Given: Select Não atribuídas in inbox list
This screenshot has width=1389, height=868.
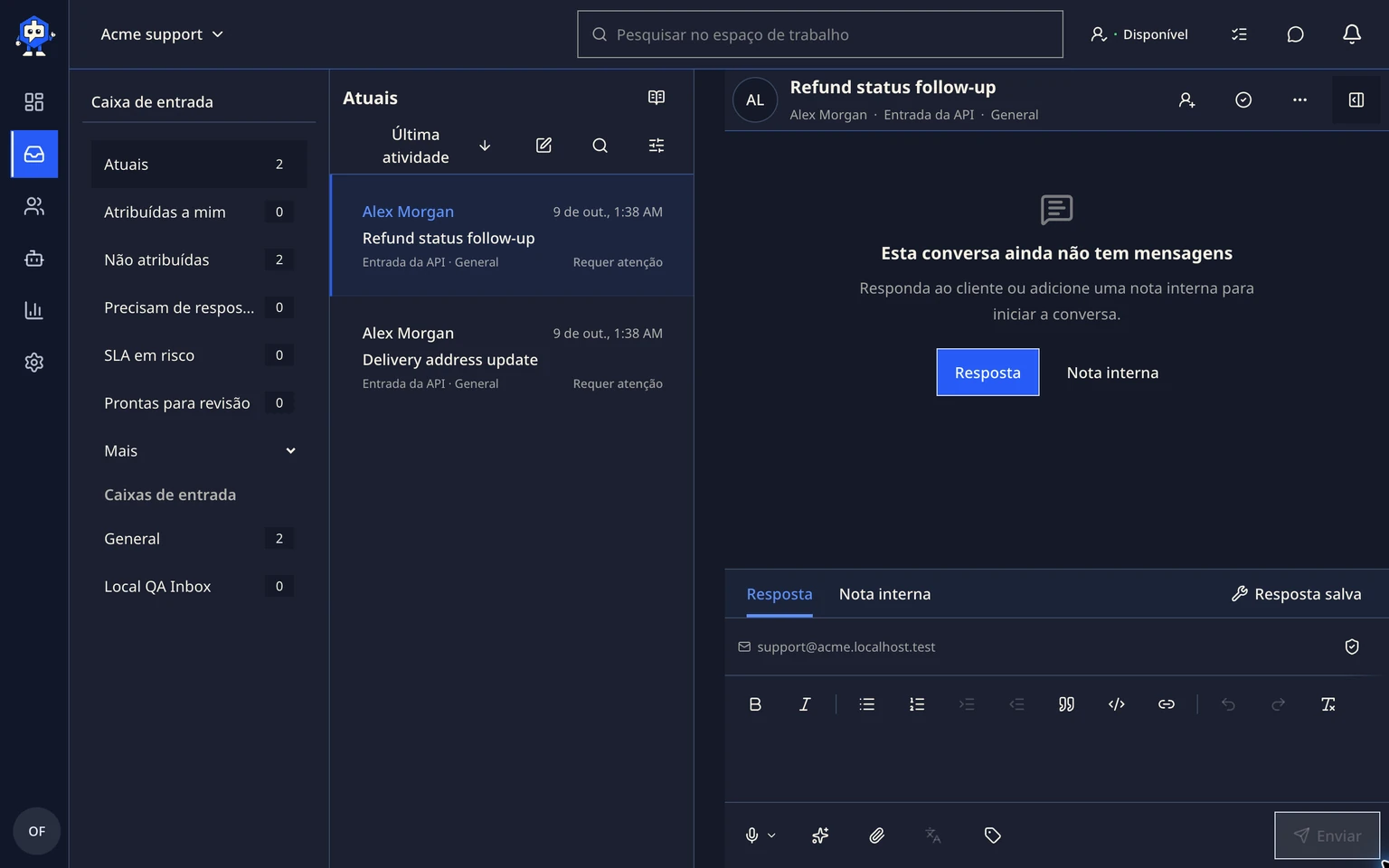Looking at the screenshot, I should click(x=199, y=260).
